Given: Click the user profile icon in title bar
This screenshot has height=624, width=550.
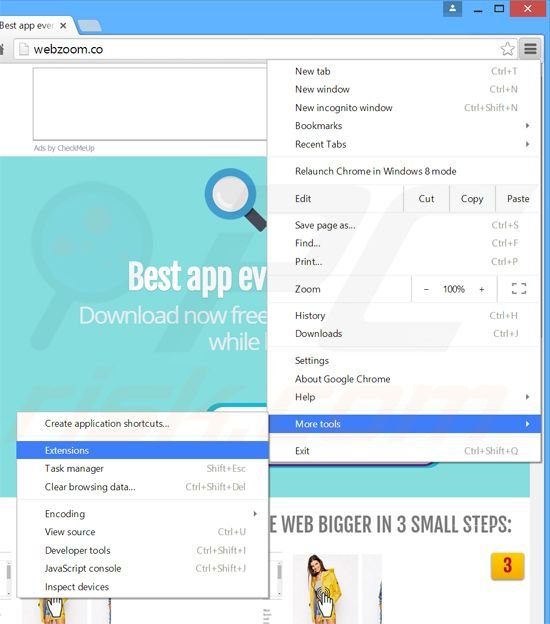Looking at the screenshot, I should pyautogui.click(x=452, y=9).
